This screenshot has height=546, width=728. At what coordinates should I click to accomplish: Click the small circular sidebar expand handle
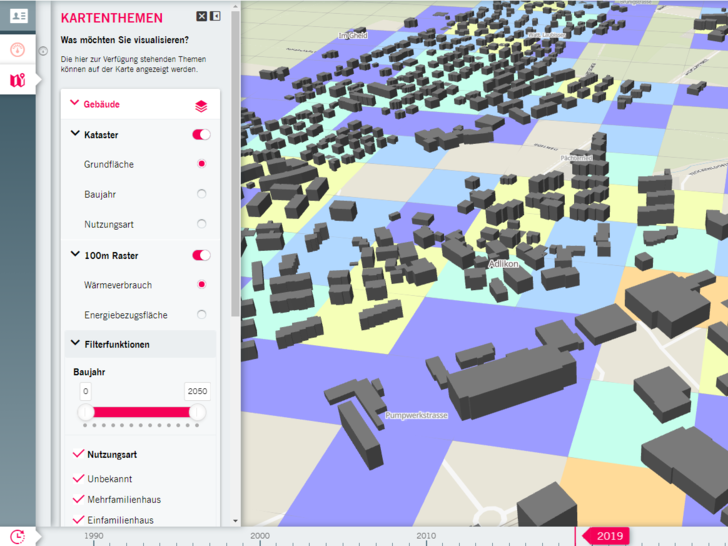click(x=43, y=51)
